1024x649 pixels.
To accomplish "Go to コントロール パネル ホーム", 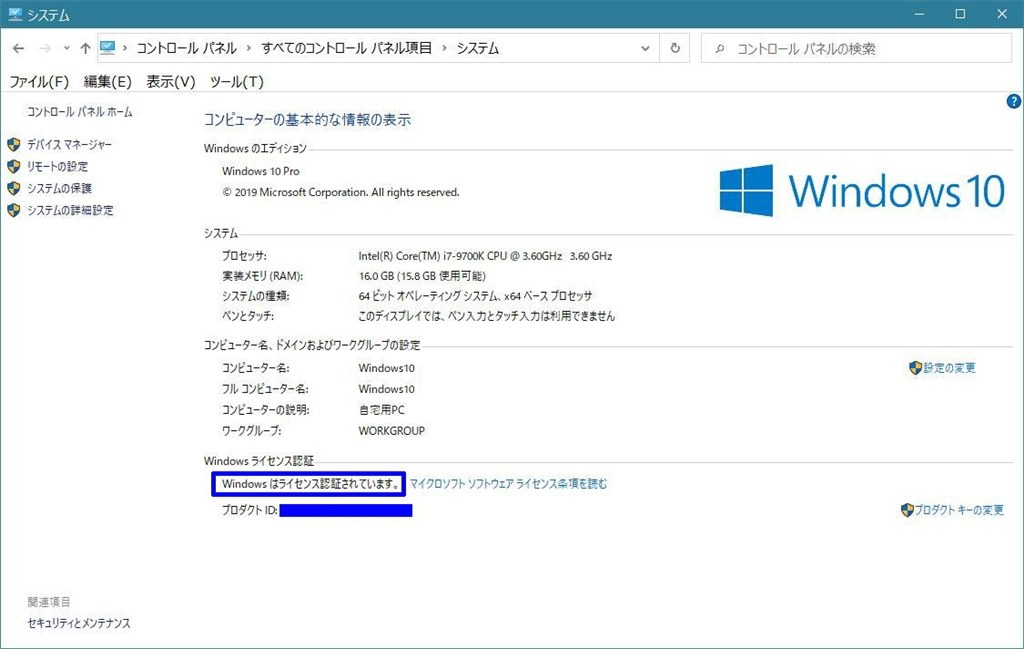I will [x=80, y=112].
